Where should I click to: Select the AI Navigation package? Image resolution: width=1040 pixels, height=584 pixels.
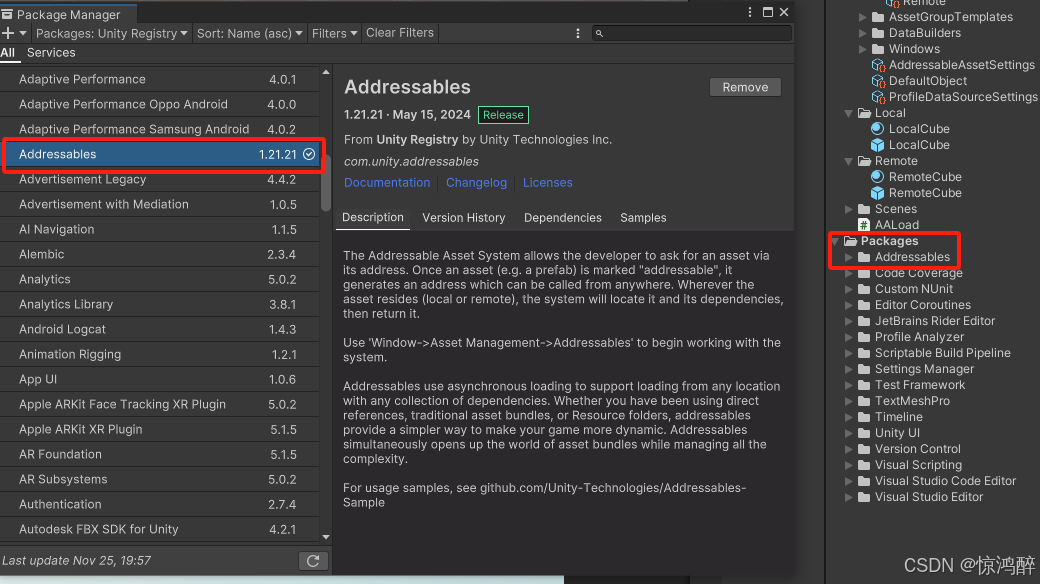(x=159, y=230)
